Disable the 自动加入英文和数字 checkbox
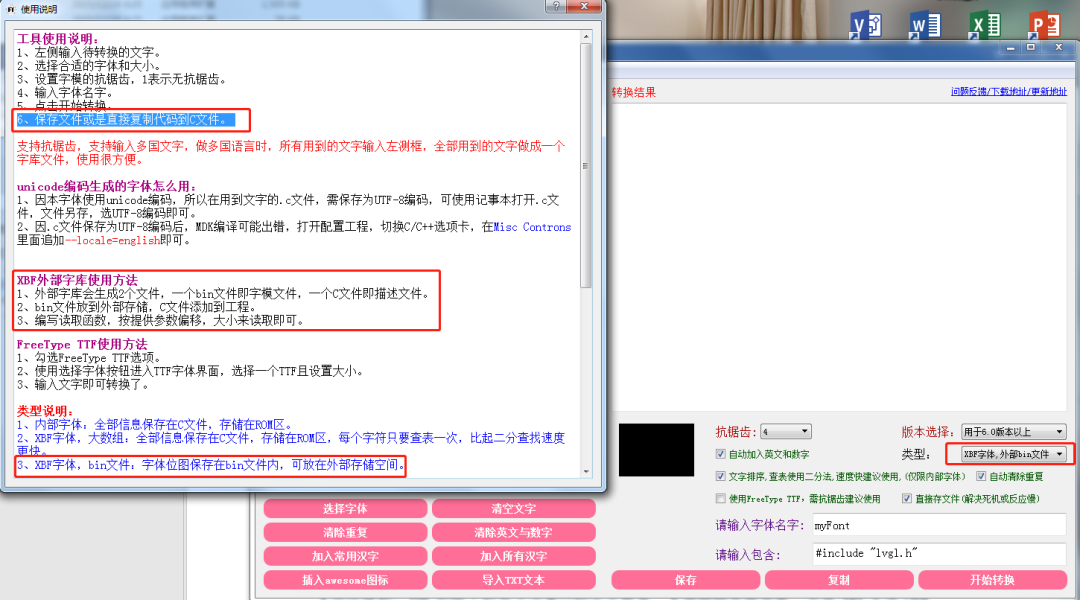 (722, 453)
